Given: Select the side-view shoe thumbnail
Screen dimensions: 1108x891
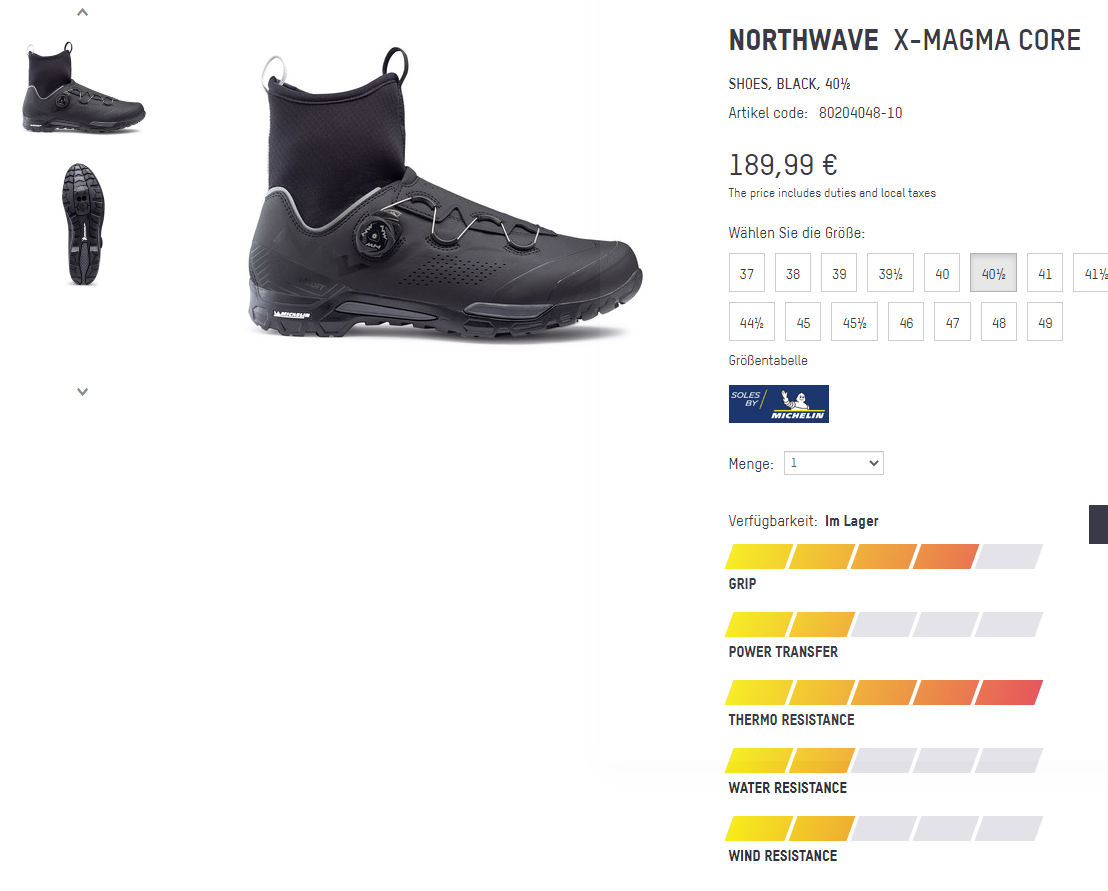Looking at the screenshot, I should [84, 88].
